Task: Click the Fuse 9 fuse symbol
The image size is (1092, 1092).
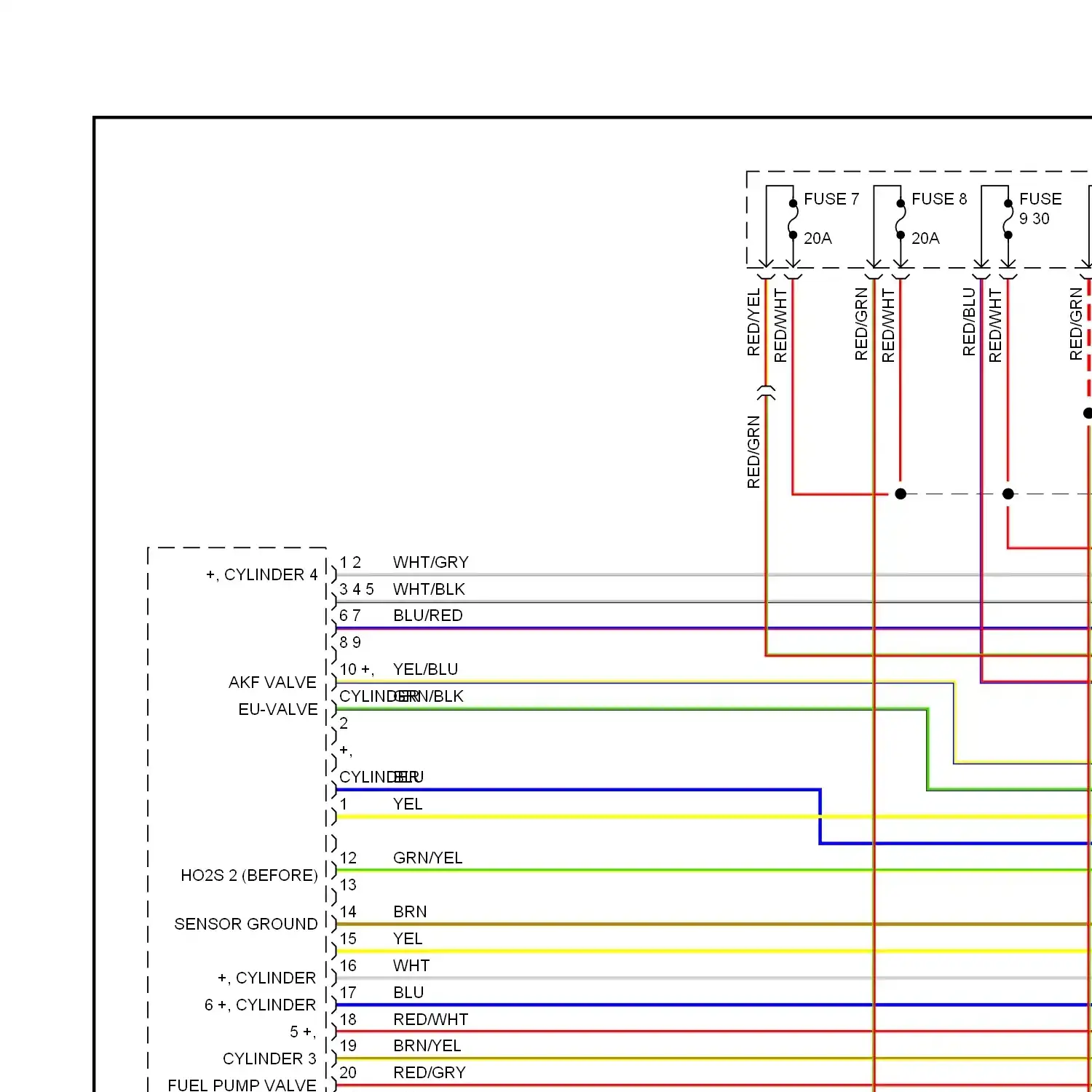Action: pos(1008,219)
